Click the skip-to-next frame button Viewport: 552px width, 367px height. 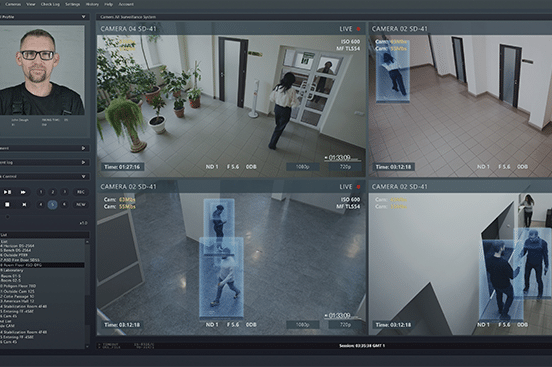coord(24,204)
